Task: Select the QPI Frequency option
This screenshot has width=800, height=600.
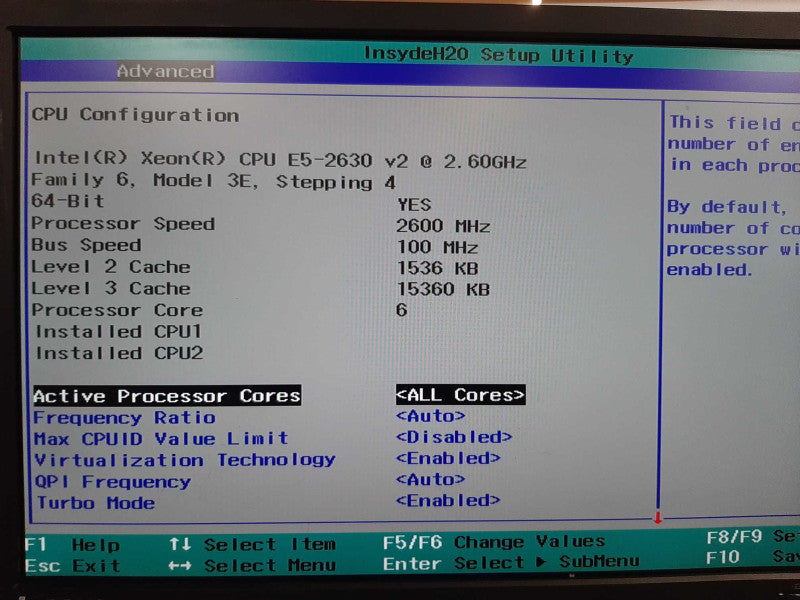Action: [113, 482]
